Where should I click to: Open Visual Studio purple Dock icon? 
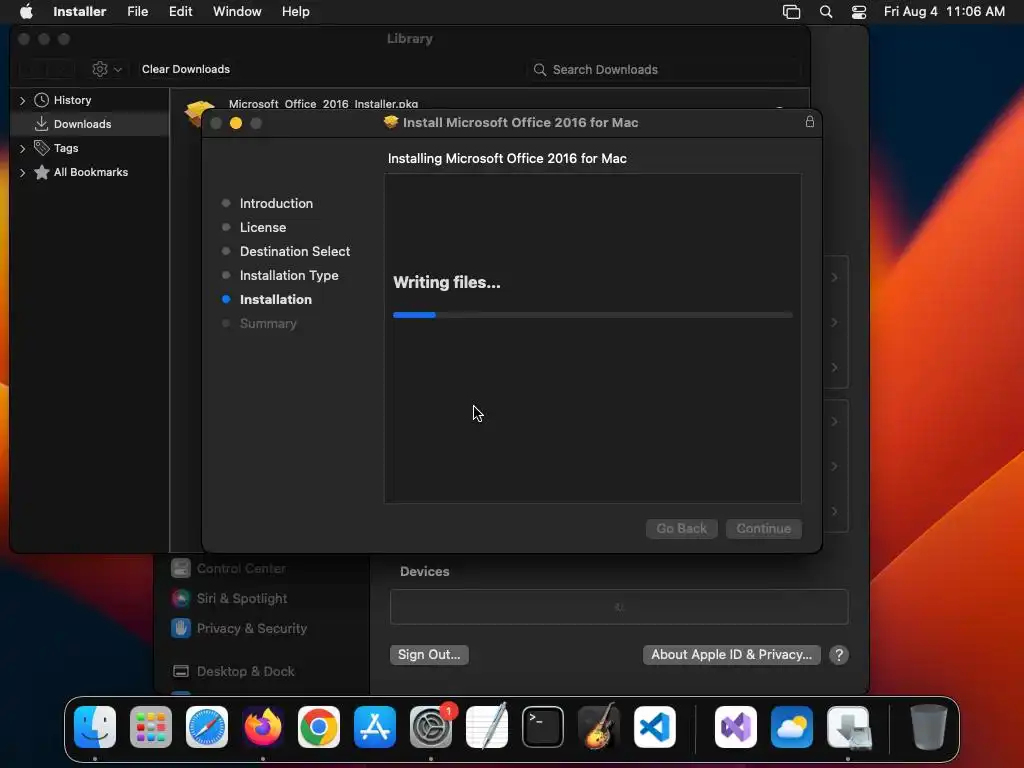pyautogui.click(x=736, y=726)
